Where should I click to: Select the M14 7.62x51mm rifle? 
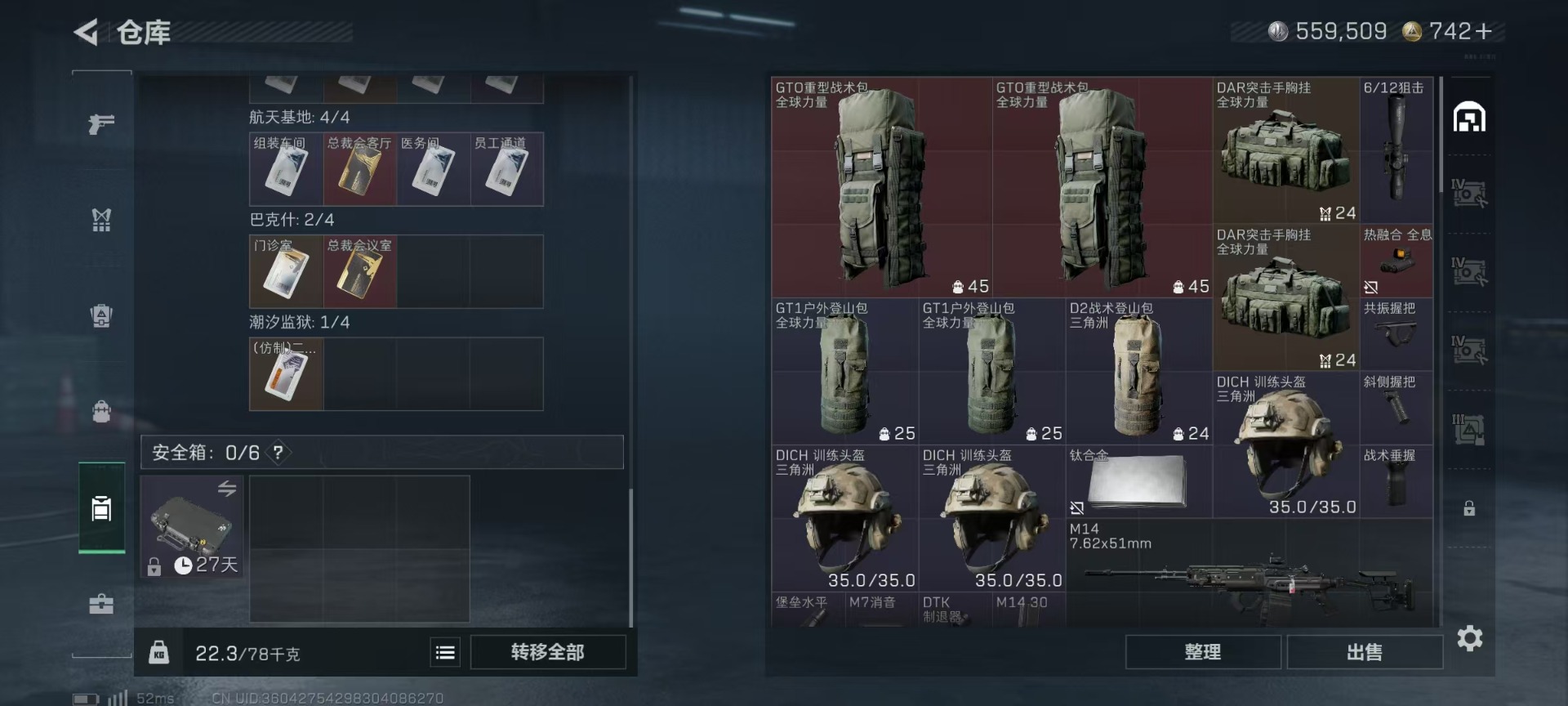(1249, 573)
